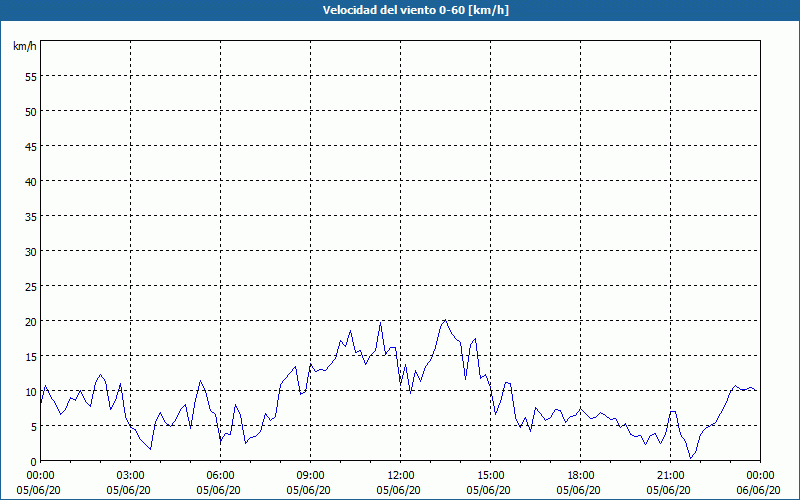The height and width of the screenshot is (500, 800).
Task: Click the 15:00 time label on x-axis
Action: point(490,476)
